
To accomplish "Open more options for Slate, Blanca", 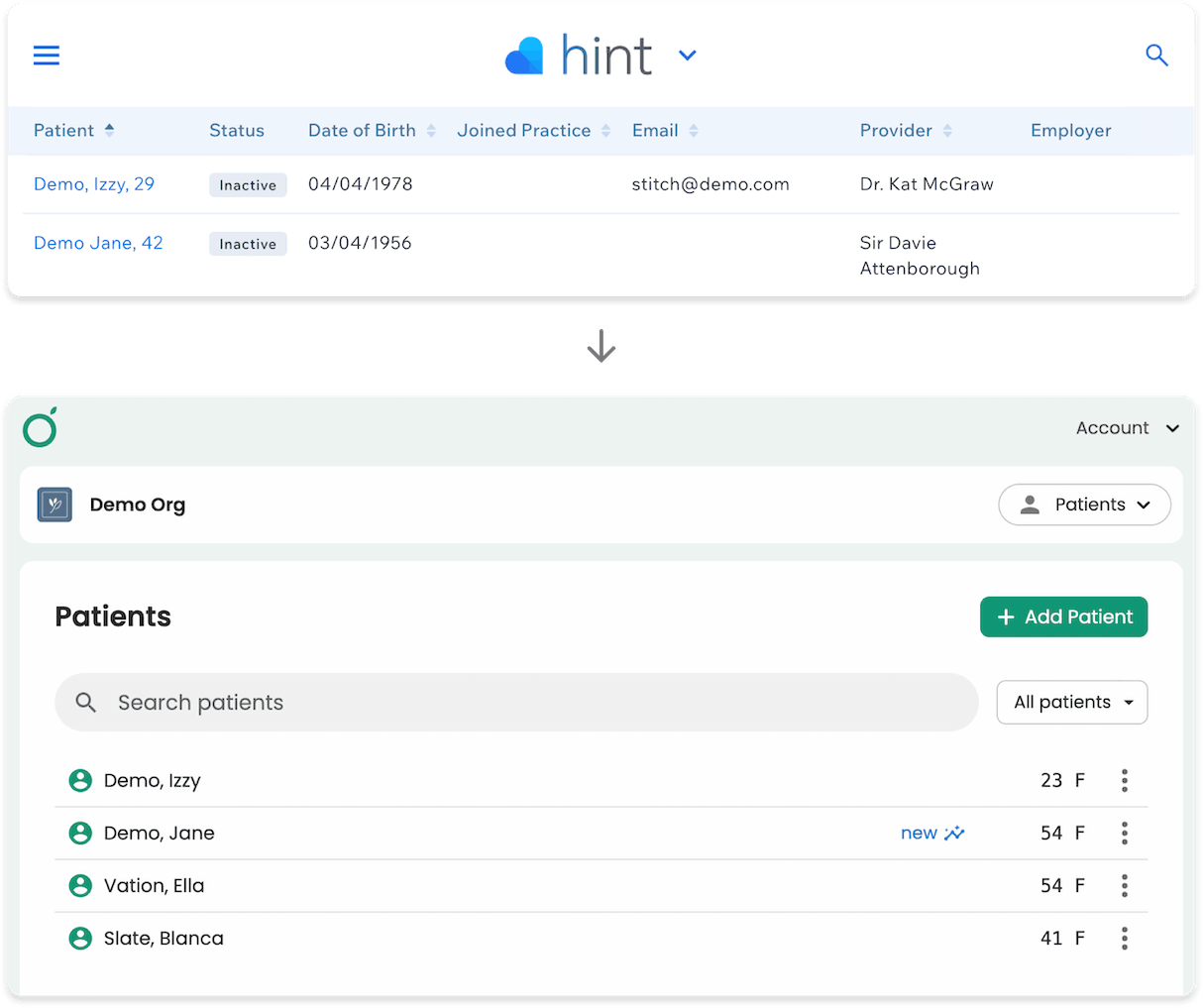I will 1124,939.
